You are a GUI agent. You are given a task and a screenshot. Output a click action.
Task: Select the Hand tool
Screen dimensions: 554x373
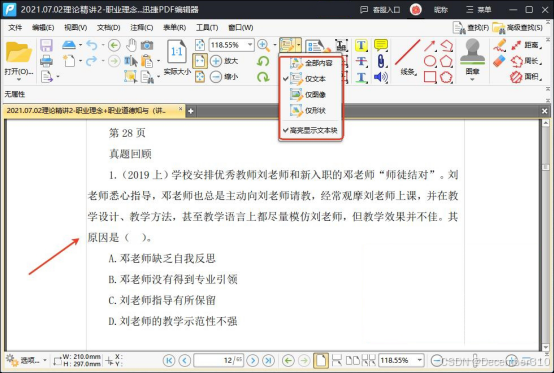click(x=131, y=45)
